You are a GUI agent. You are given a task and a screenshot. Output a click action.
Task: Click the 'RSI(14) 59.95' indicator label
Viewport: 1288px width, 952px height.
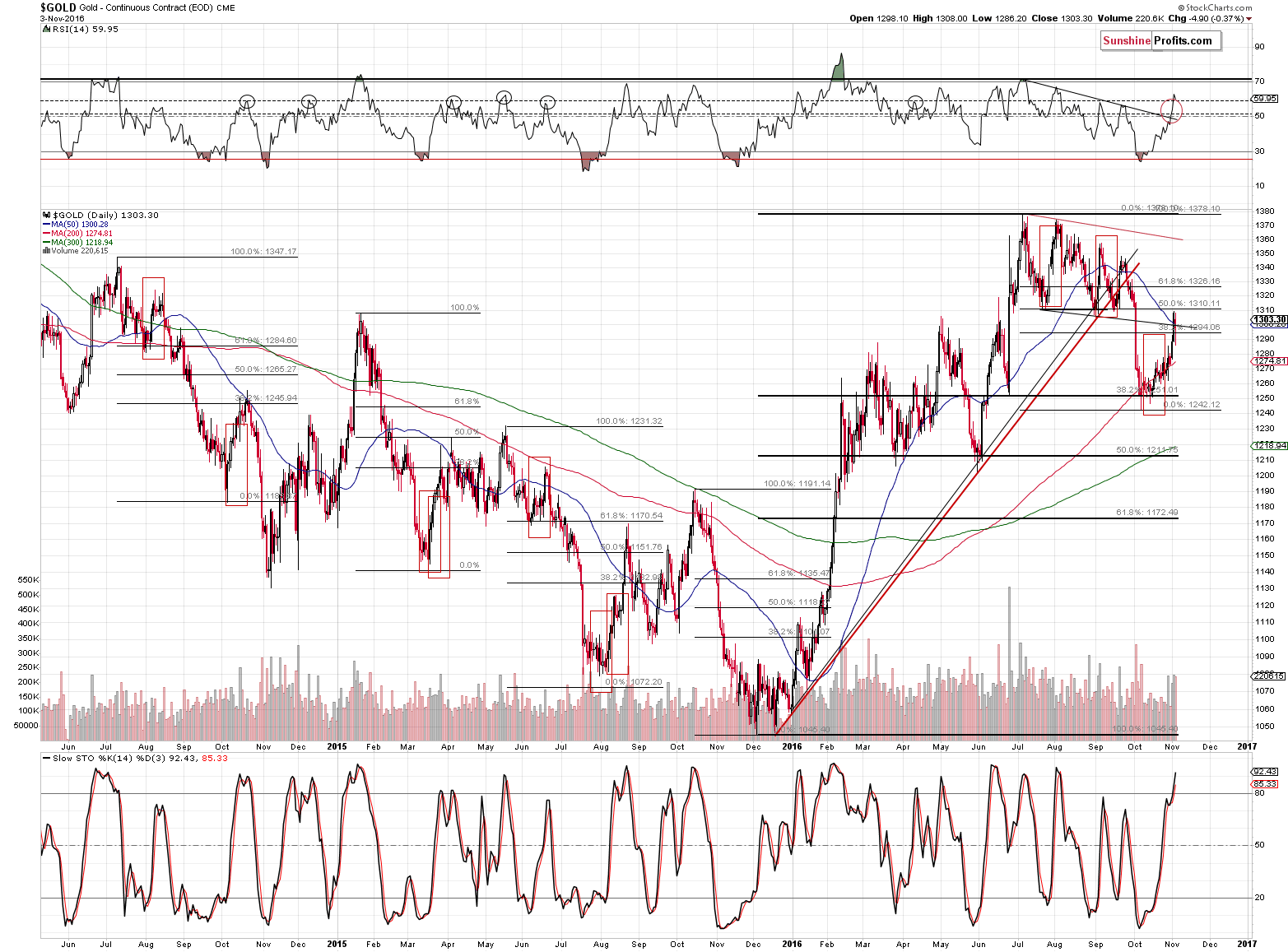[85, 29]
